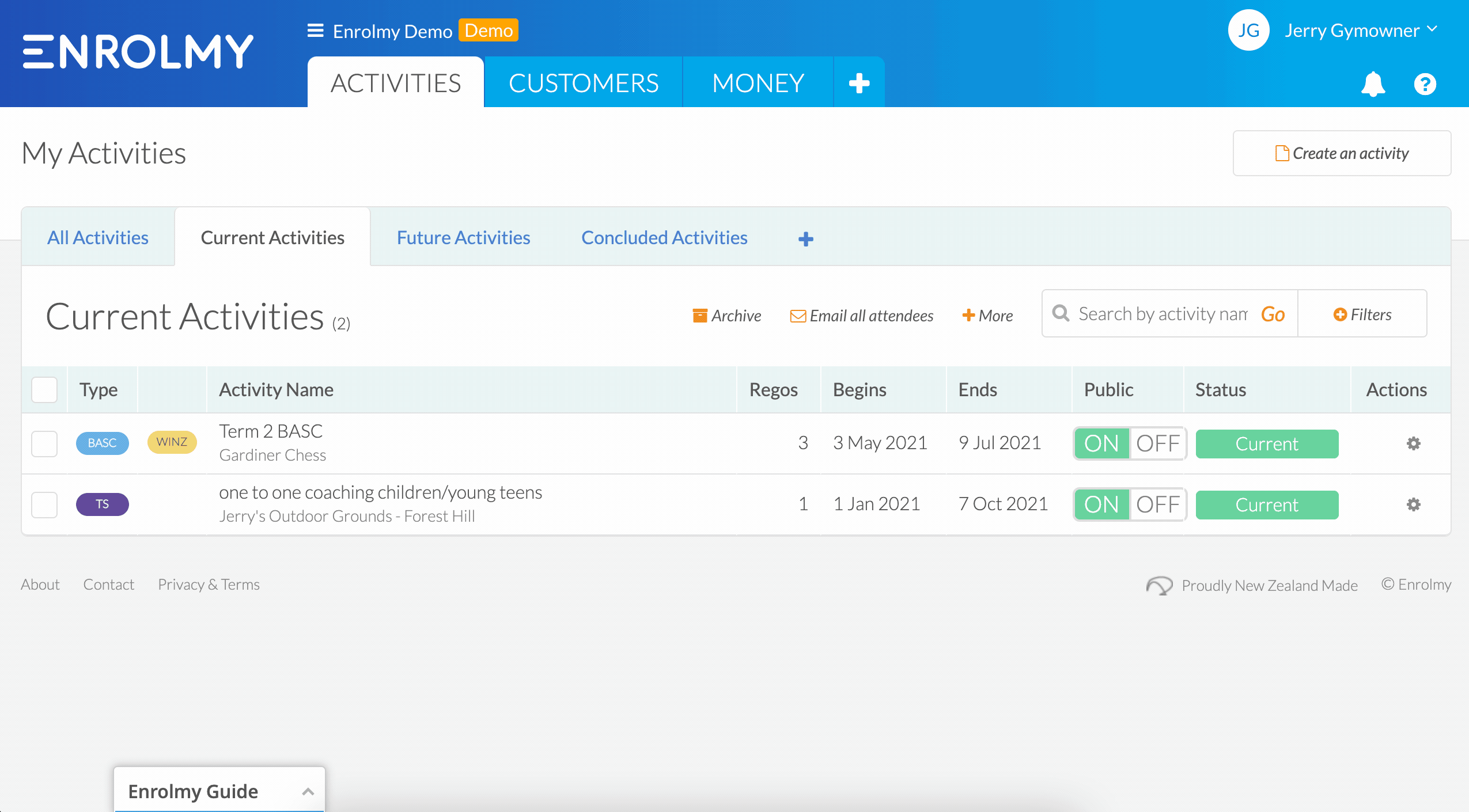Switch to the Concluded Activities tab

click(x=664, y=237)
